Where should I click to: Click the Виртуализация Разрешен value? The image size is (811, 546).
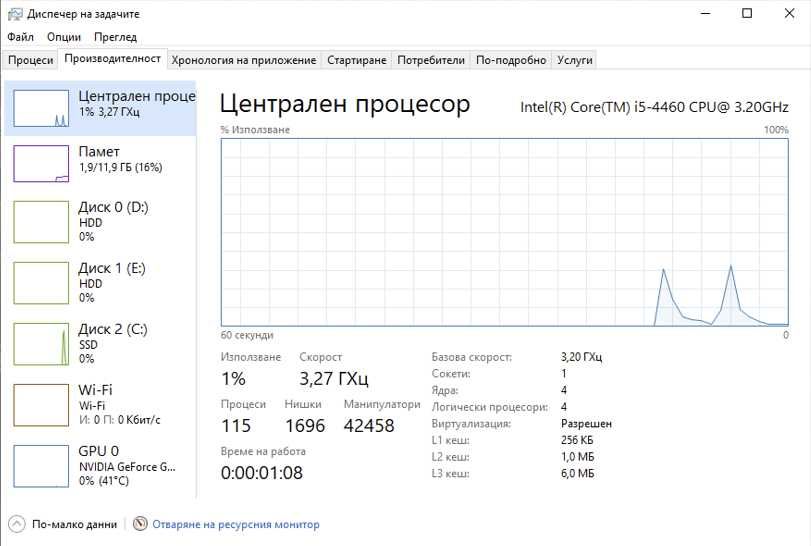(x=586, y=423)
